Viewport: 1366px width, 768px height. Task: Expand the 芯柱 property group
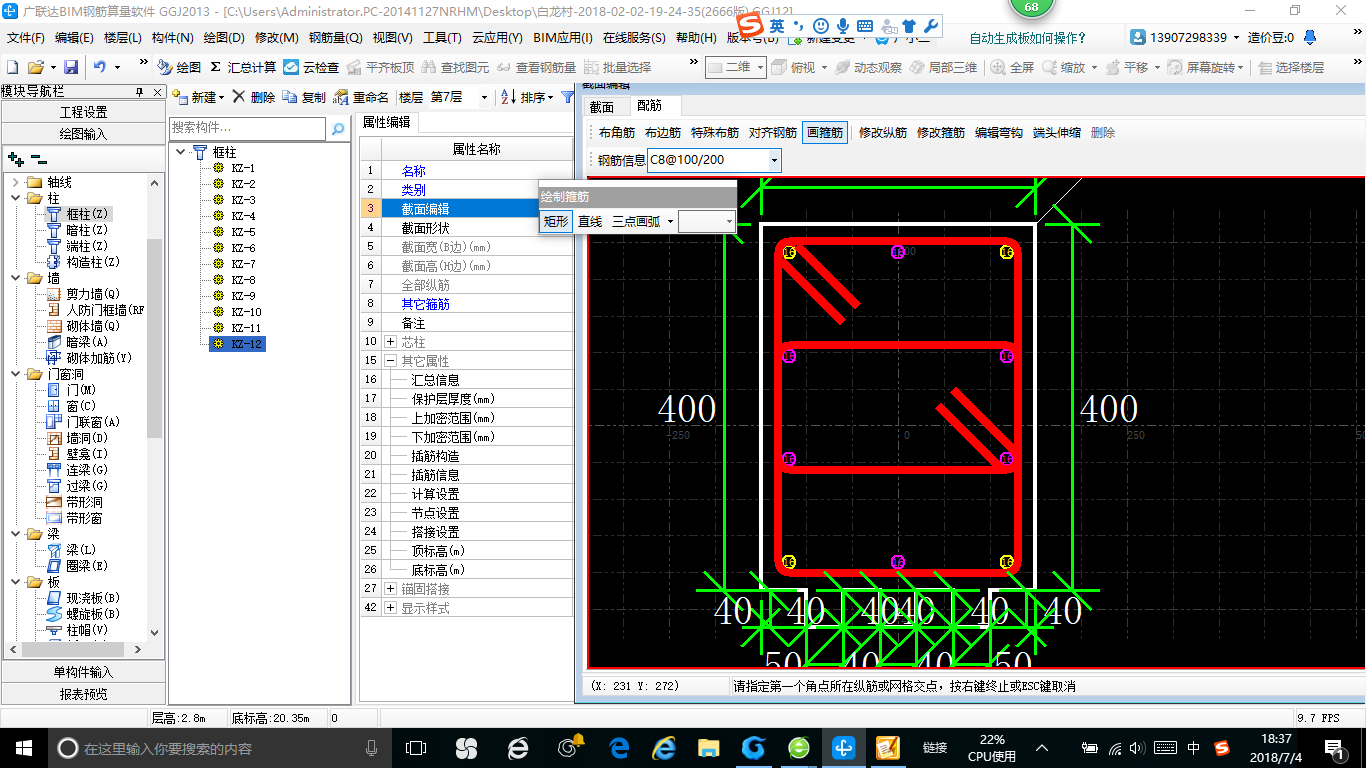click(390, 342)
